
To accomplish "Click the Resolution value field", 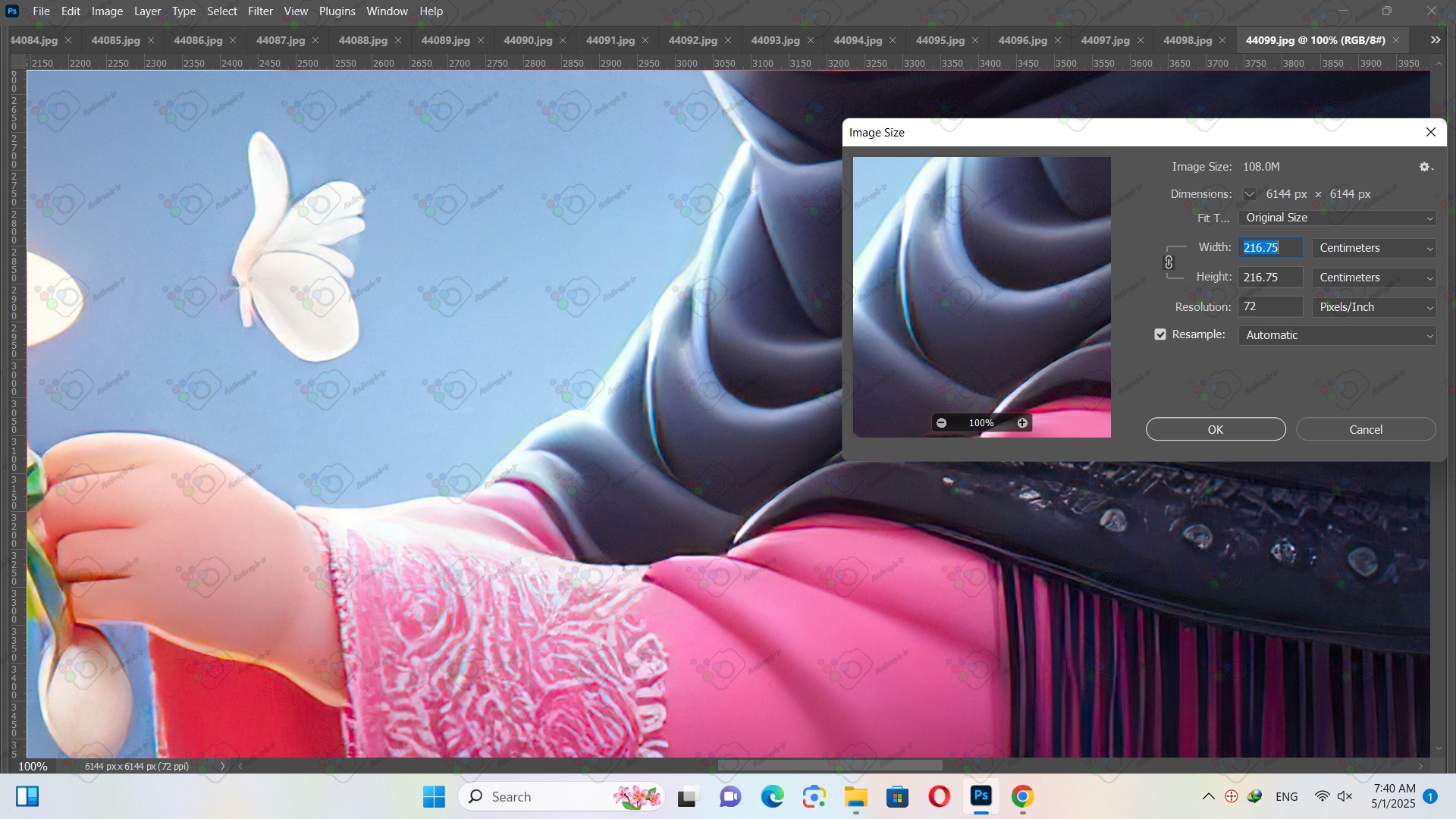I will coord(1271,307).
